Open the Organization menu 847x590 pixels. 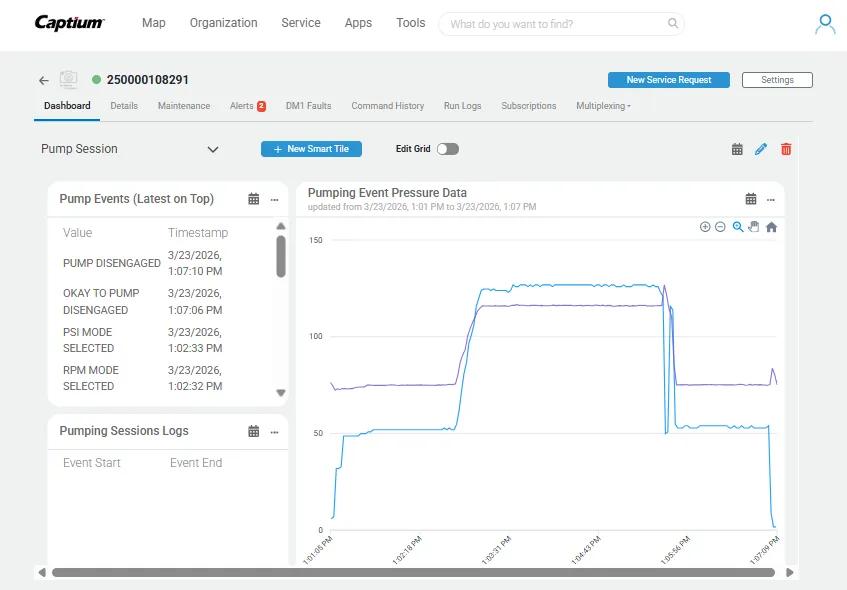point(223,23)
